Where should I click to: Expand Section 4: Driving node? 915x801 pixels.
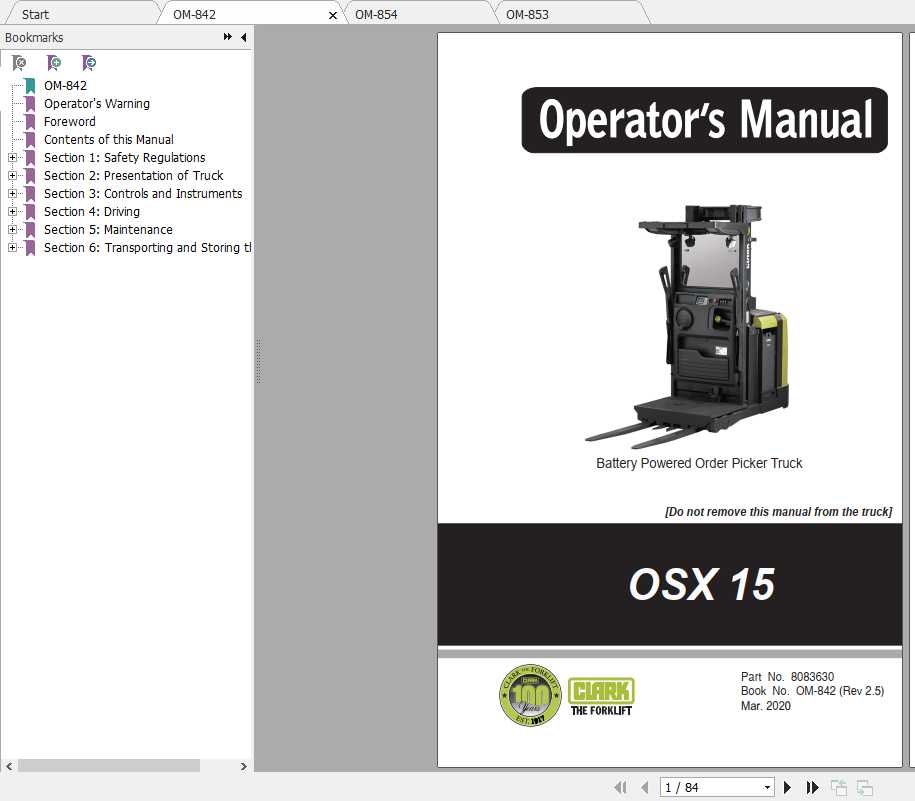tap(12, 212)
